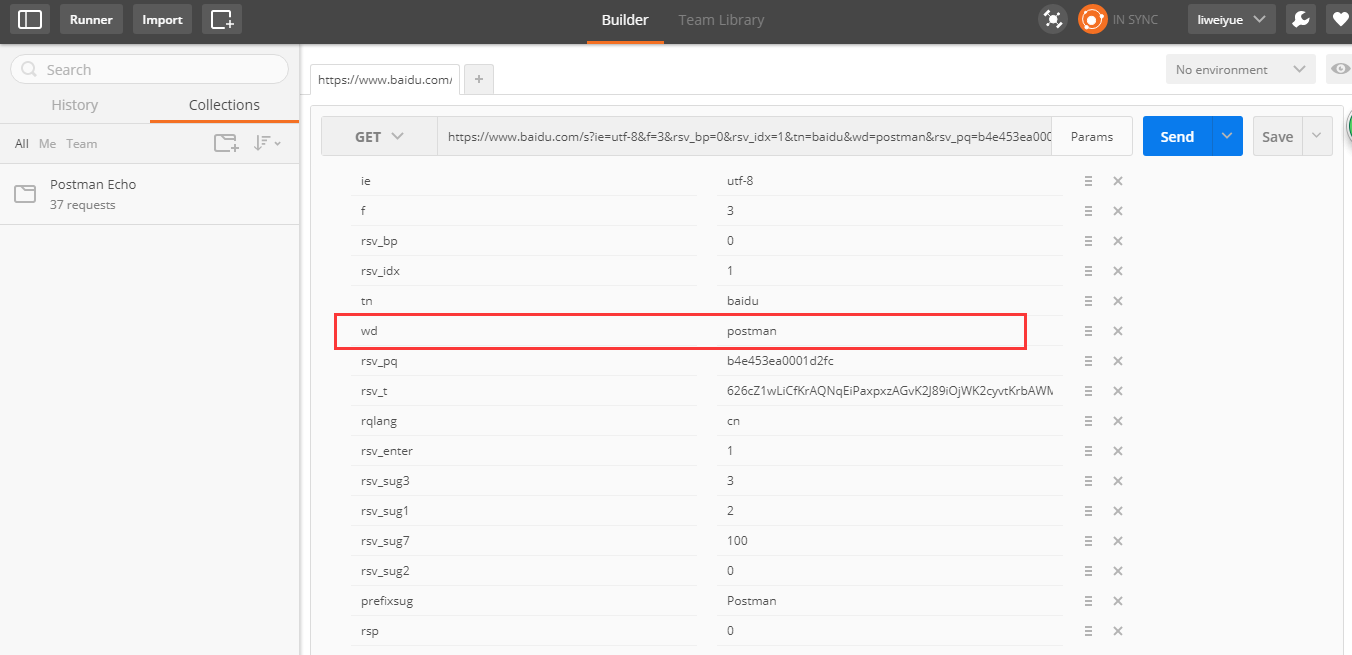Screen dimensions: 1352x655
Task: Open the Send button dropdown arrow
Action: coord(1228,137)
